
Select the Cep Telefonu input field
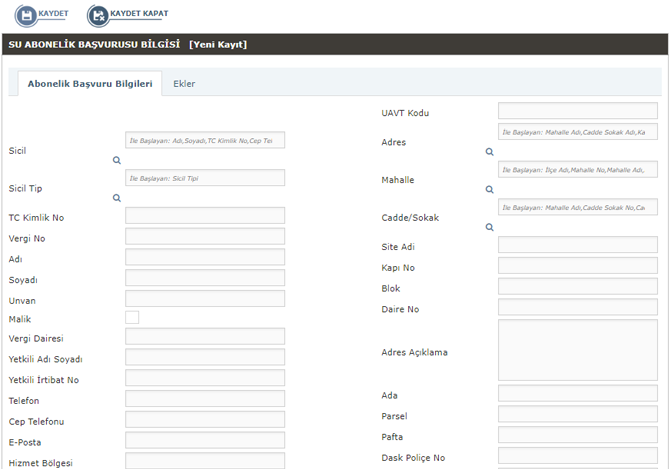coord(204,420)
